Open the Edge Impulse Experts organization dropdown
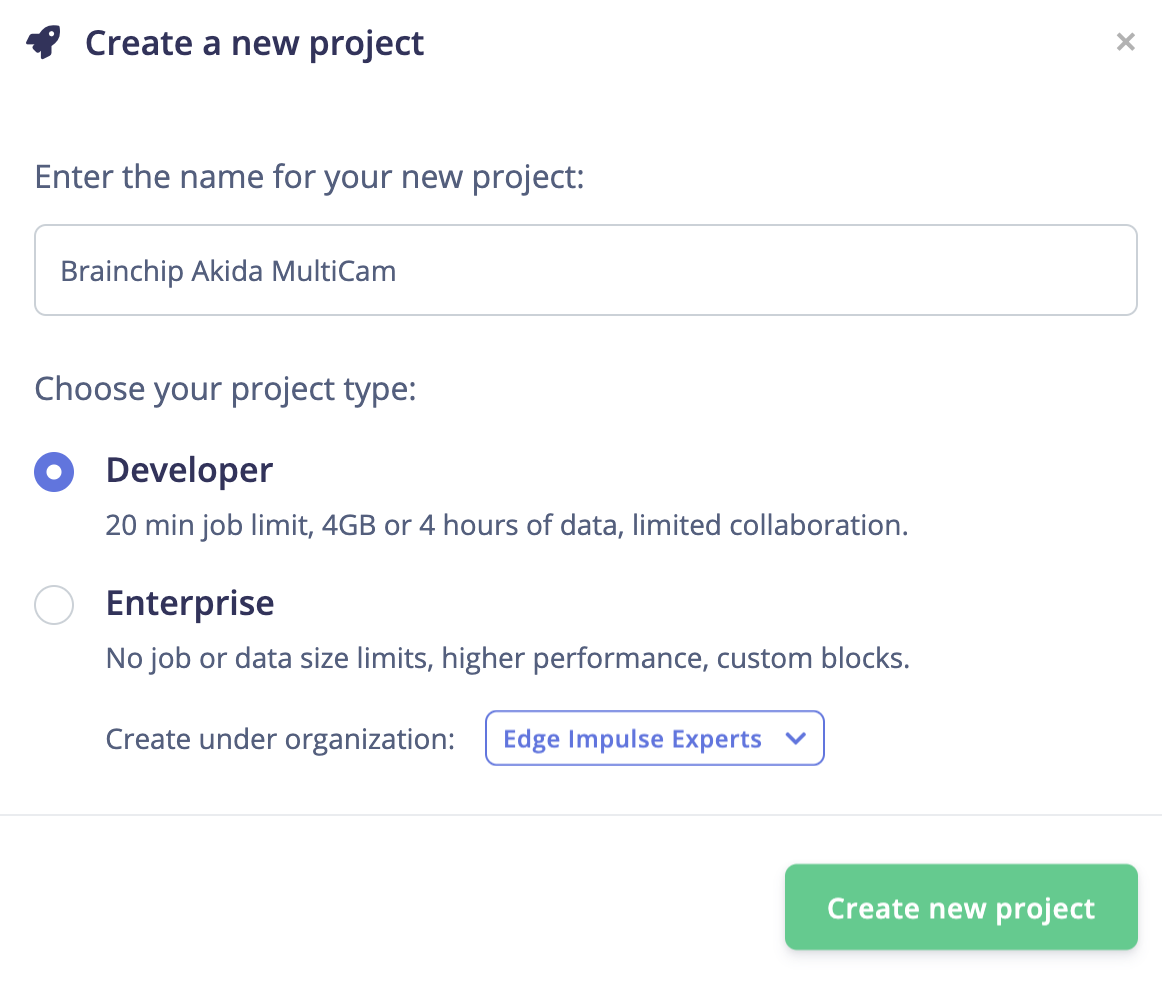The width and height of the screenshot is (1162, 986). tap(654, 739)
